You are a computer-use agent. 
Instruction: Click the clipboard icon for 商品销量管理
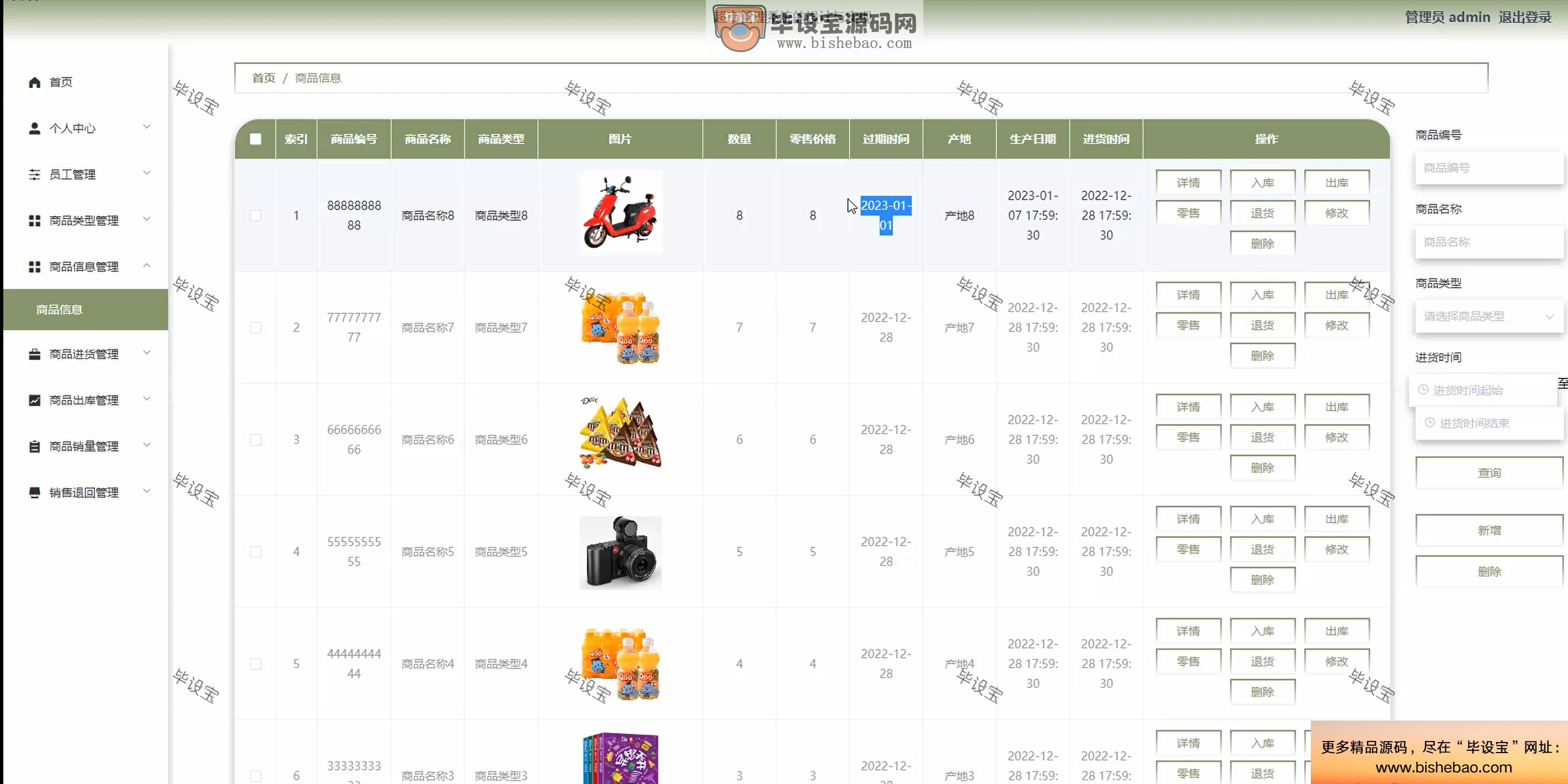click(x=35, y=447)
